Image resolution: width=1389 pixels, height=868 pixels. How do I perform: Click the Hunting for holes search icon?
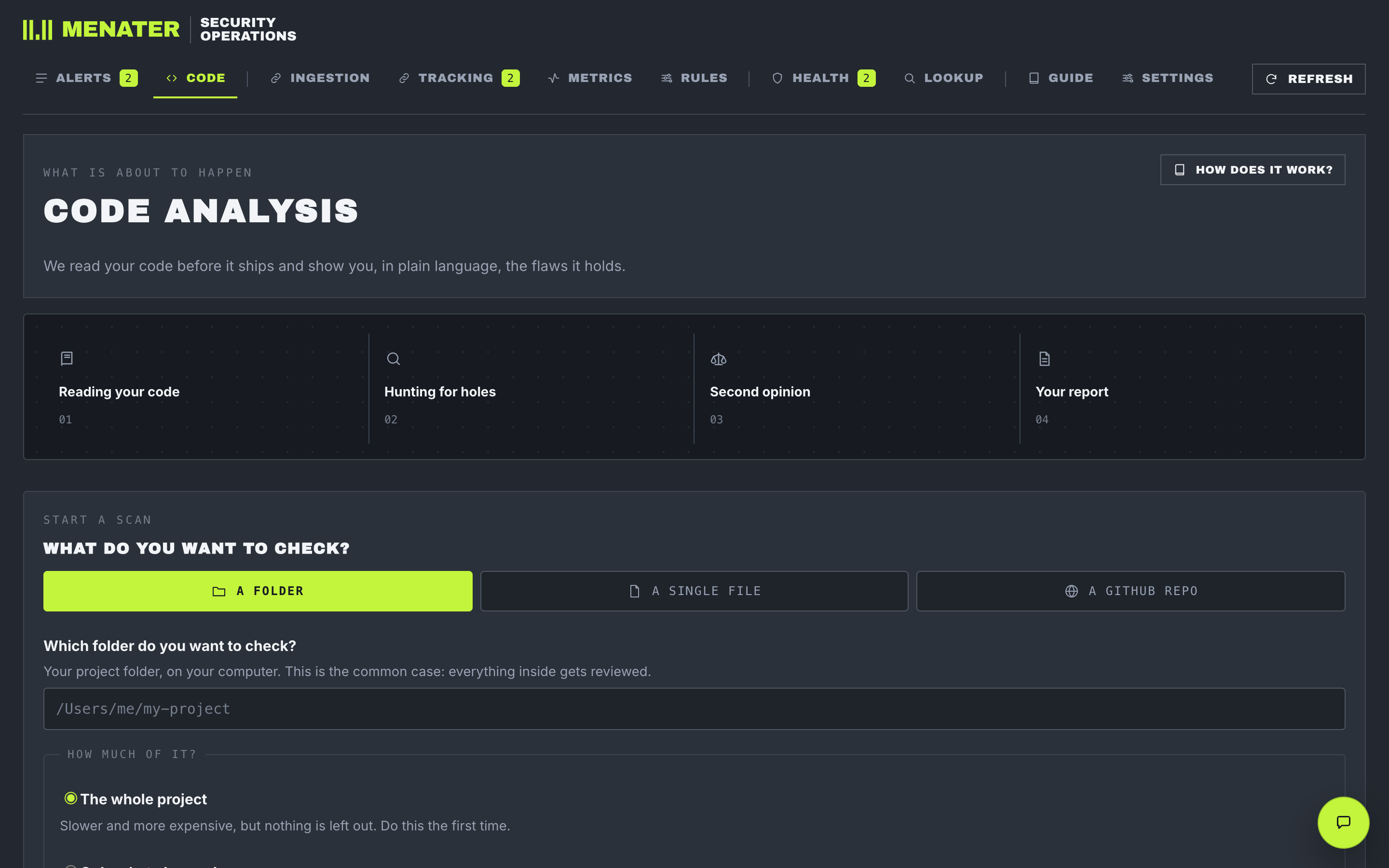click(x=393, y=359)
